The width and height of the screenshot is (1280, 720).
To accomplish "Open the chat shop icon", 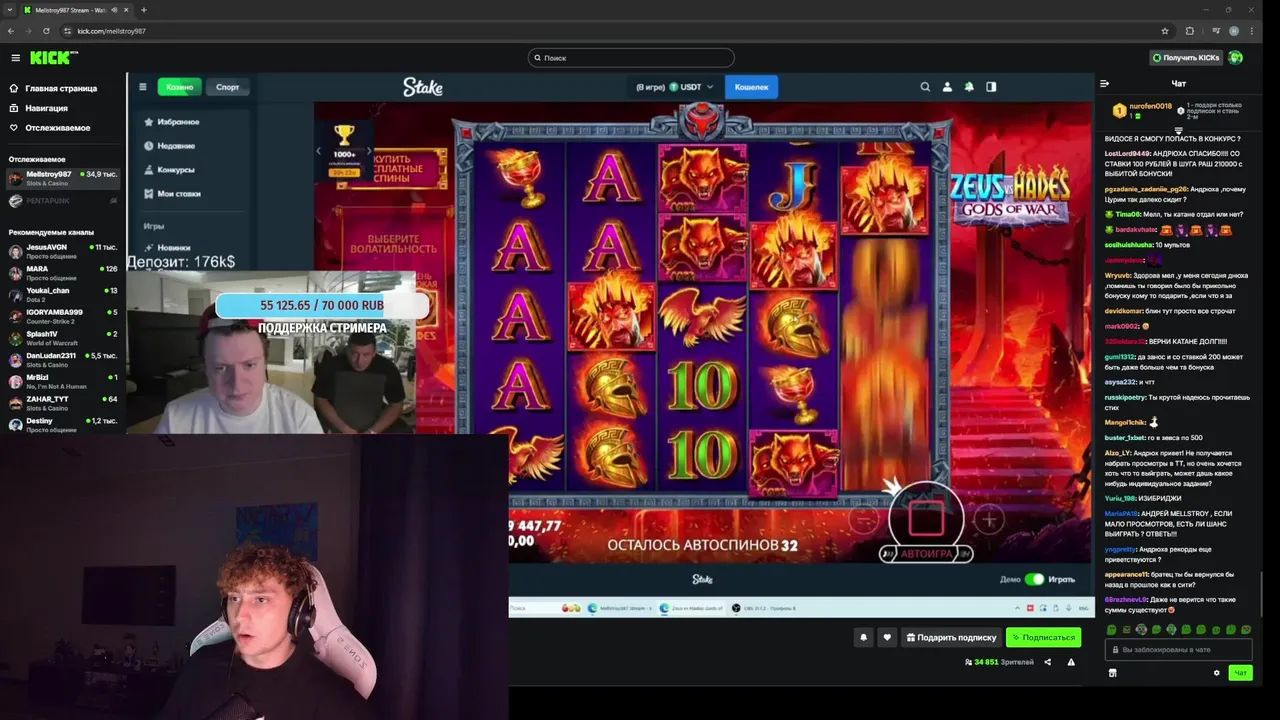I will [x=1112, y=673].
